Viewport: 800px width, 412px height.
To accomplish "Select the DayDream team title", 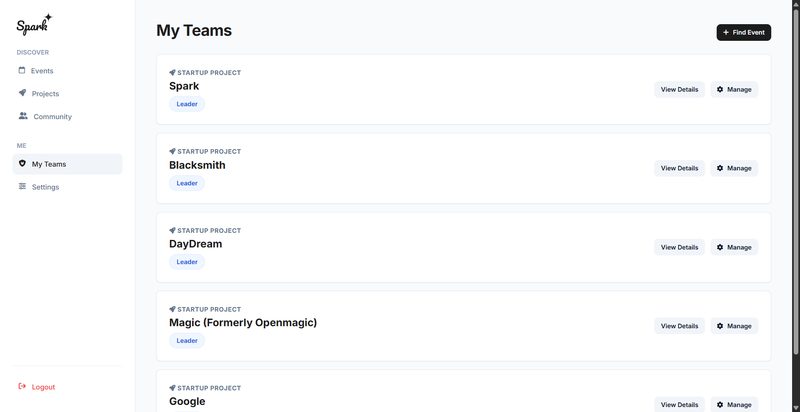I will tap(196, 244).
